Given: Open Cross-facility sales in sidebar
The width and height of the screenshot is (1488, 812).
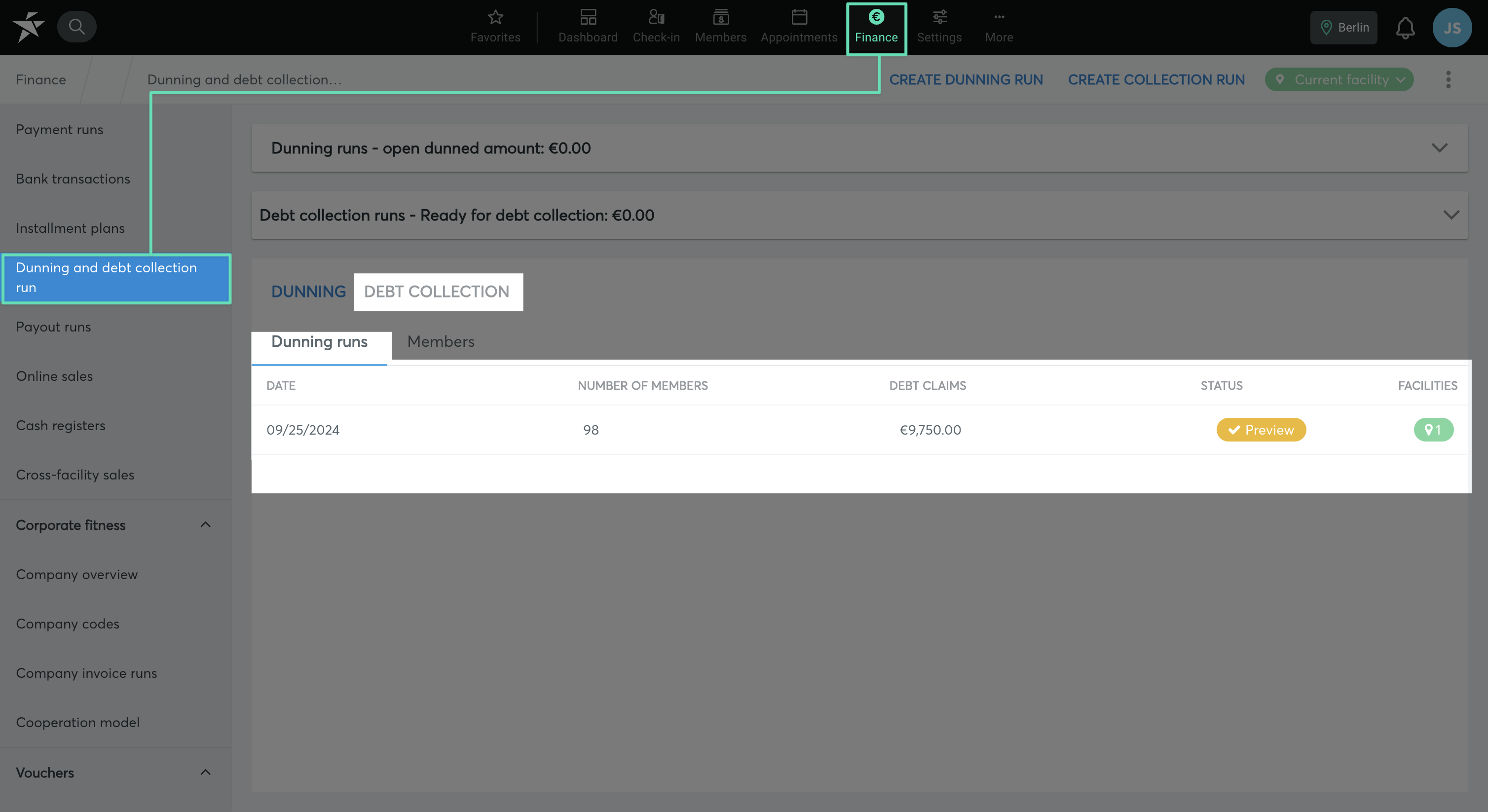Looking at the screenshot, I should click(x=75, y=475).
